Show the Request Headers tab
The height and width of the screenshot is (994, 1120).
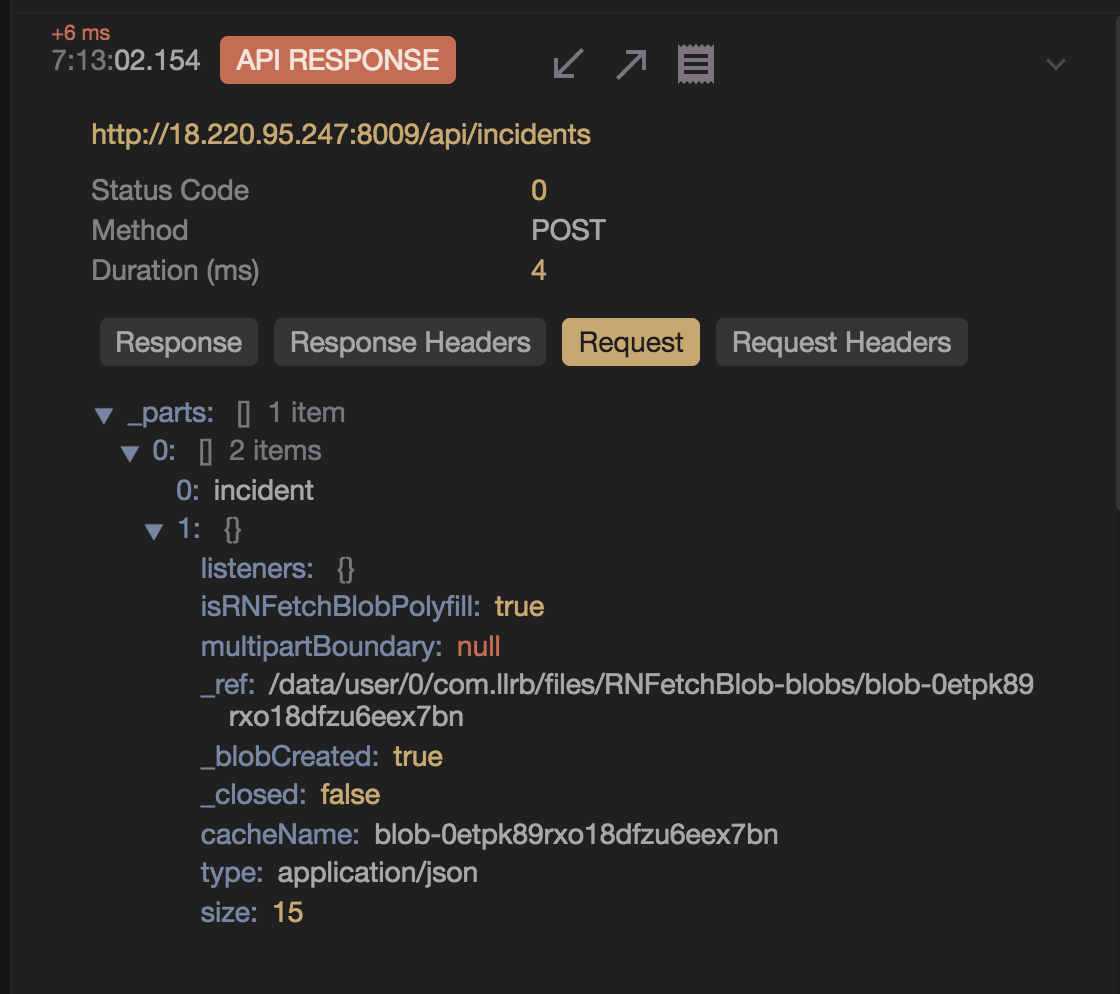[x=841, y=342]
